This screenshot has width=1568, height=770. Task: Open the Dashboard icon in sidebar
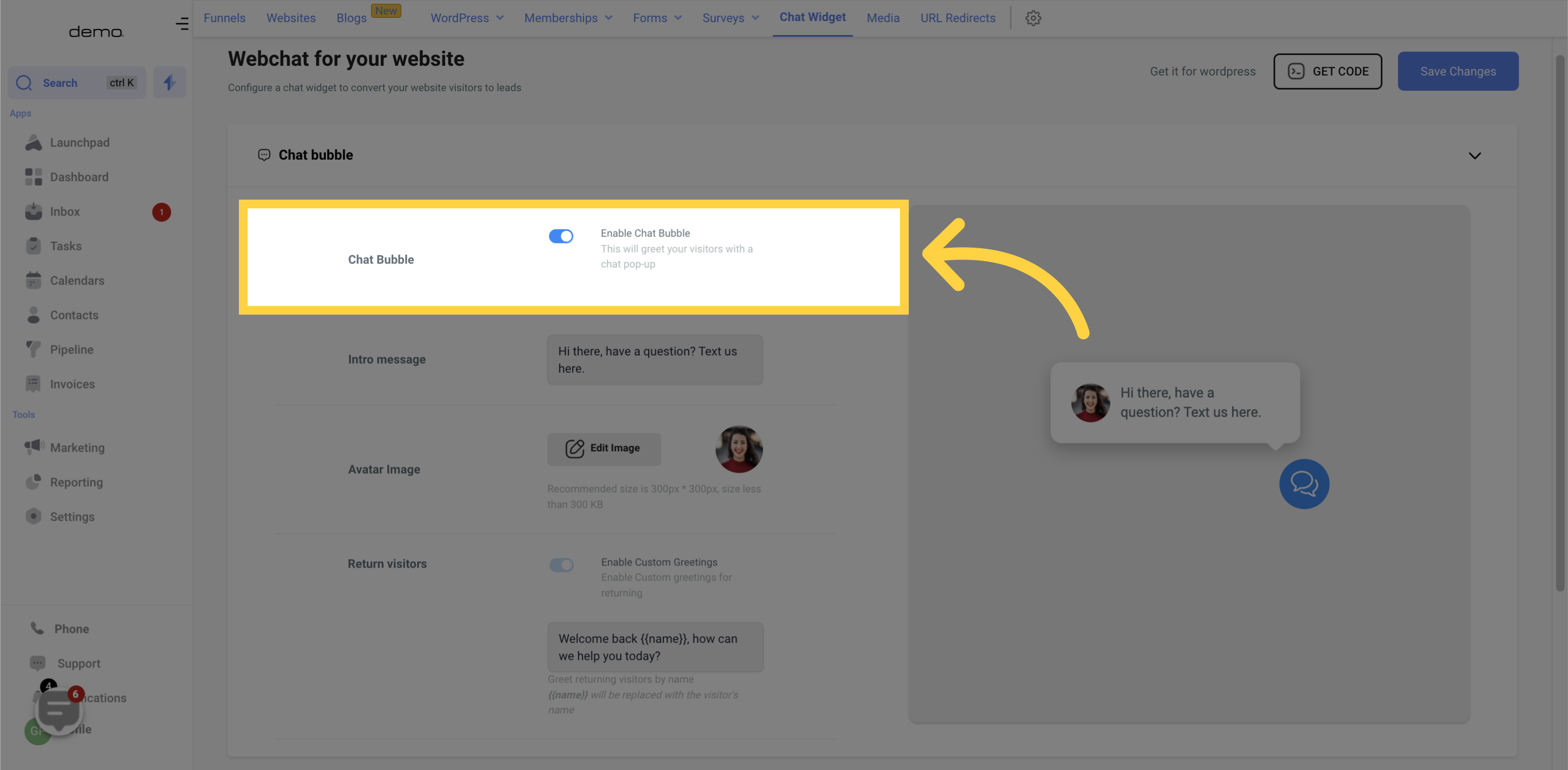(x=33, y=177)
